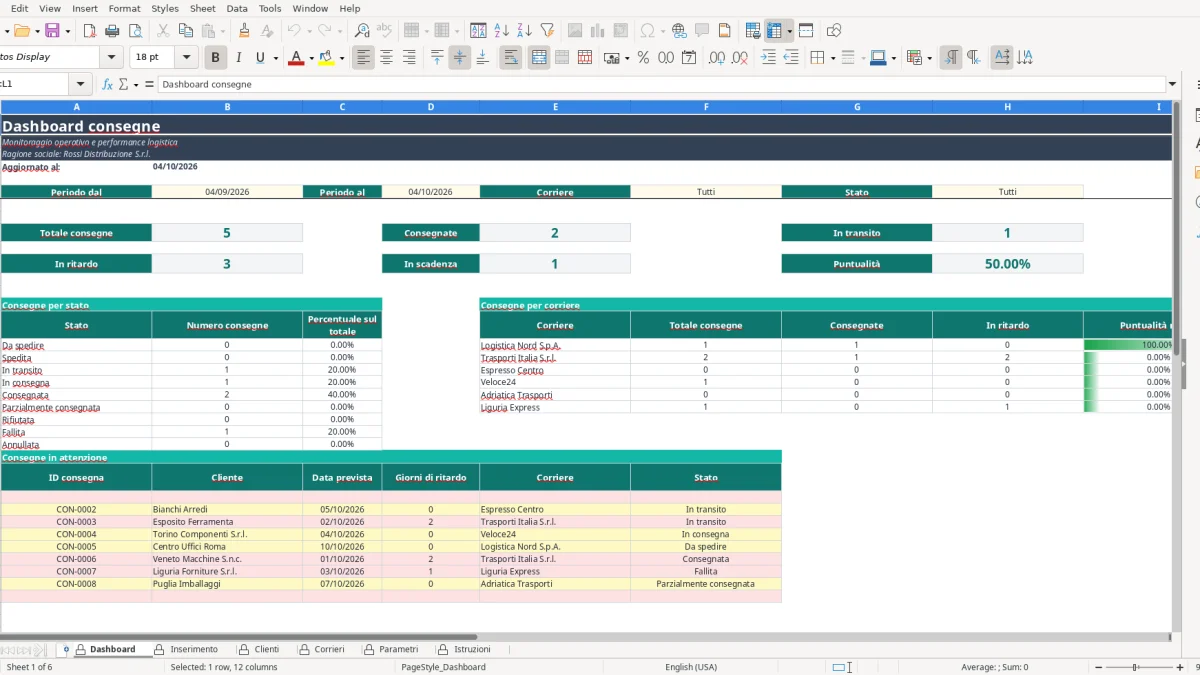Toggle Bold formatting
The height and width of the screenshot is (675, 1200).
[x=214, y=58]
